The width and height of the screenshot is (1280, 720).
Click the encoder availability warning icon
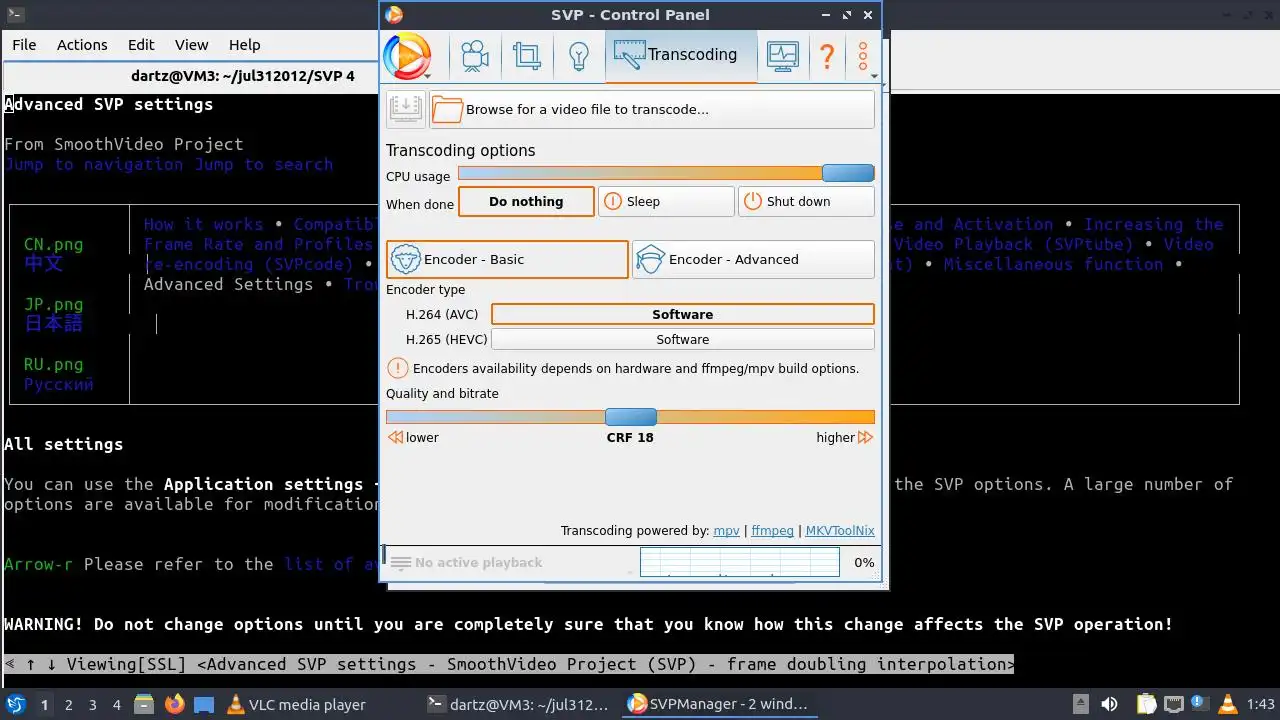[397, 368]
